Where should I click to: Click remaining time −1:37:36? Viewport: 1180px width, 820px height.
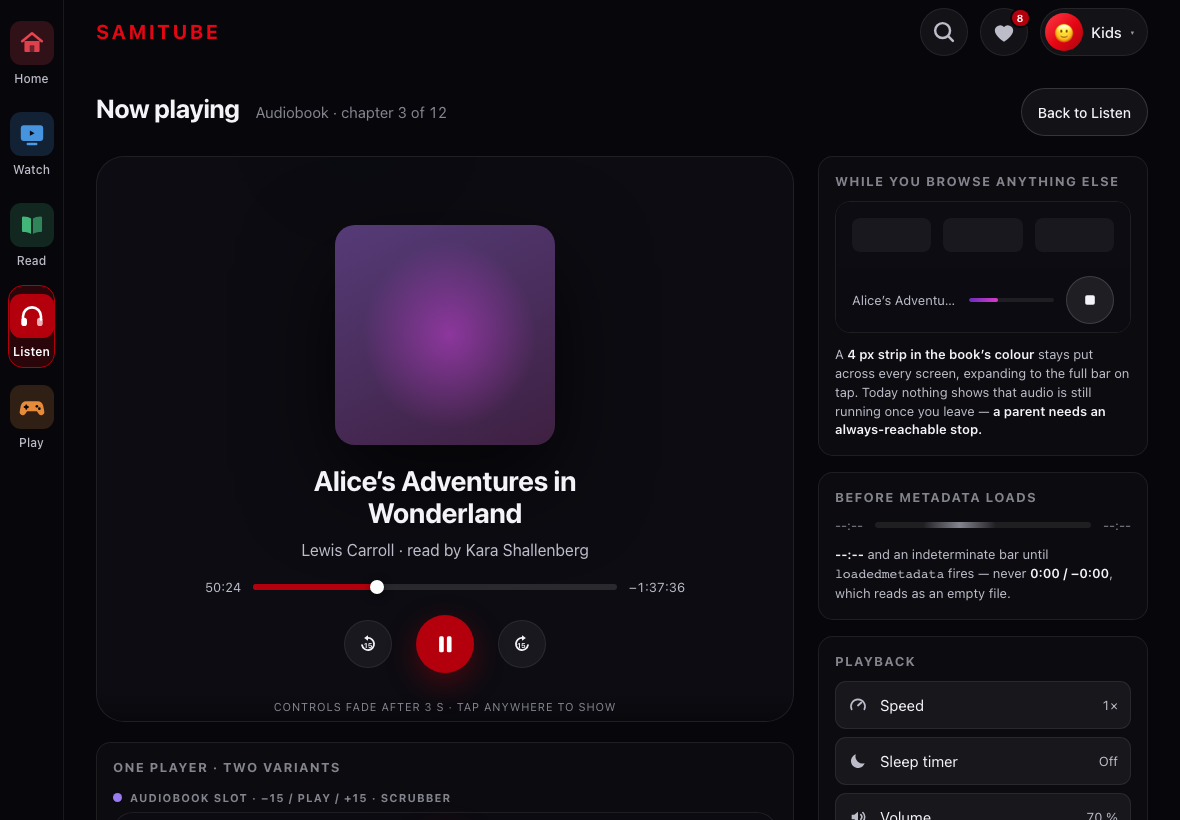click(x=657, y=588)
